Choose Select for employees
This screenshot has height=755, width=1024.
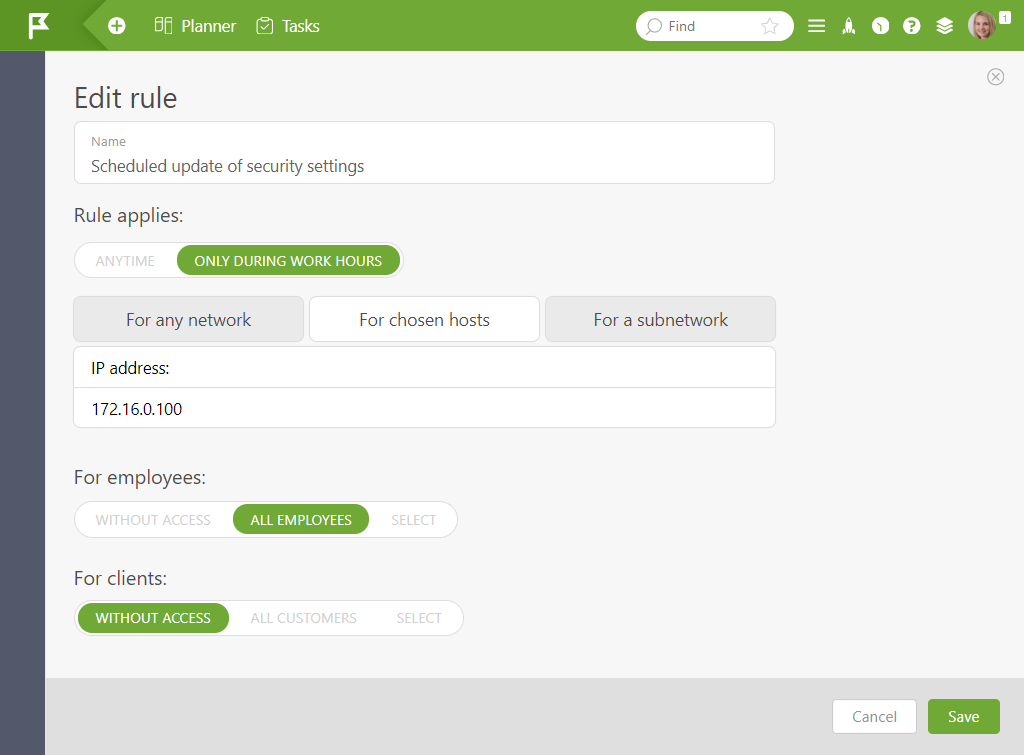(413, 520)
